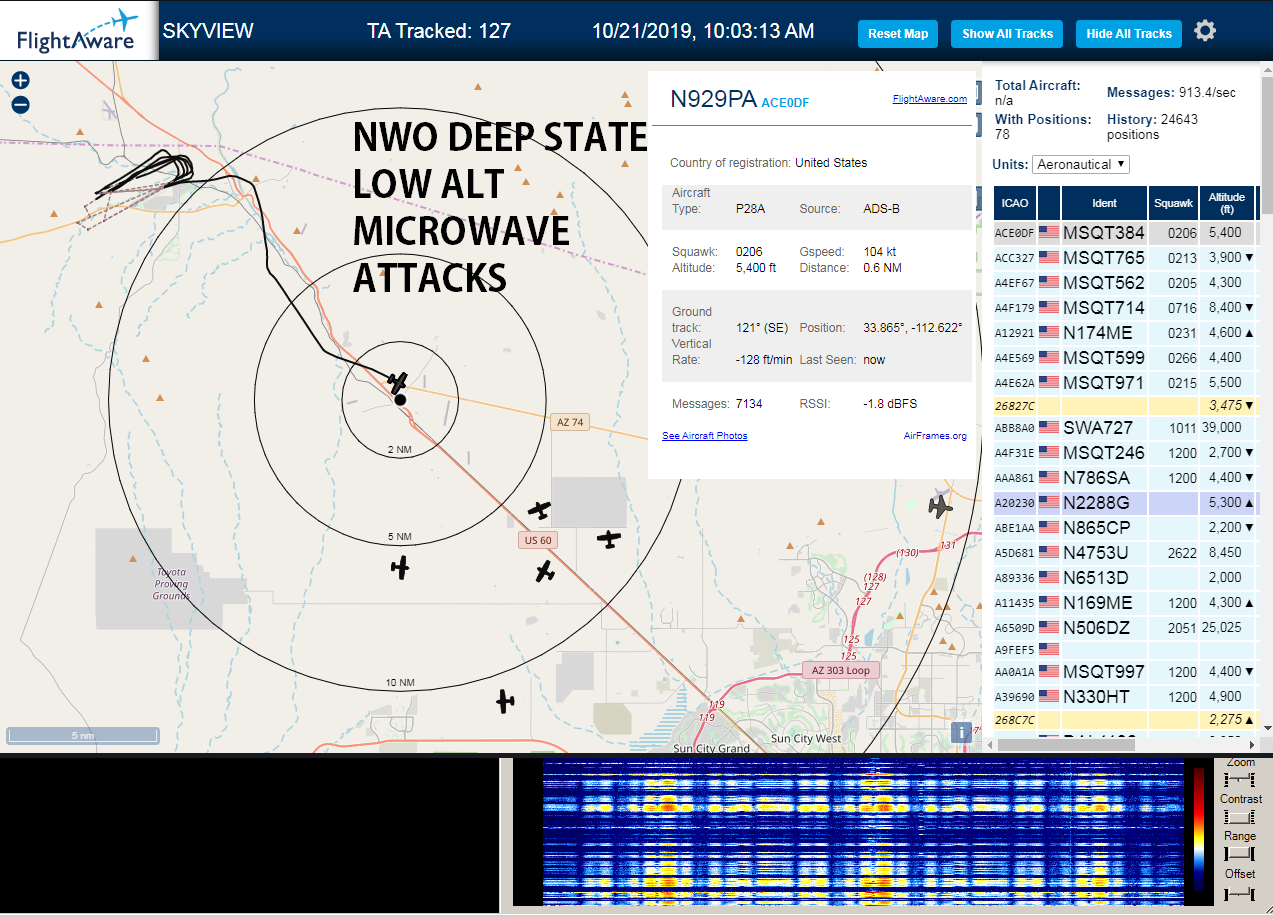This screenshot has height=917, width=1273.
Task: Adjust the spectrogram Offset slider
Action: pos(1239,892)
